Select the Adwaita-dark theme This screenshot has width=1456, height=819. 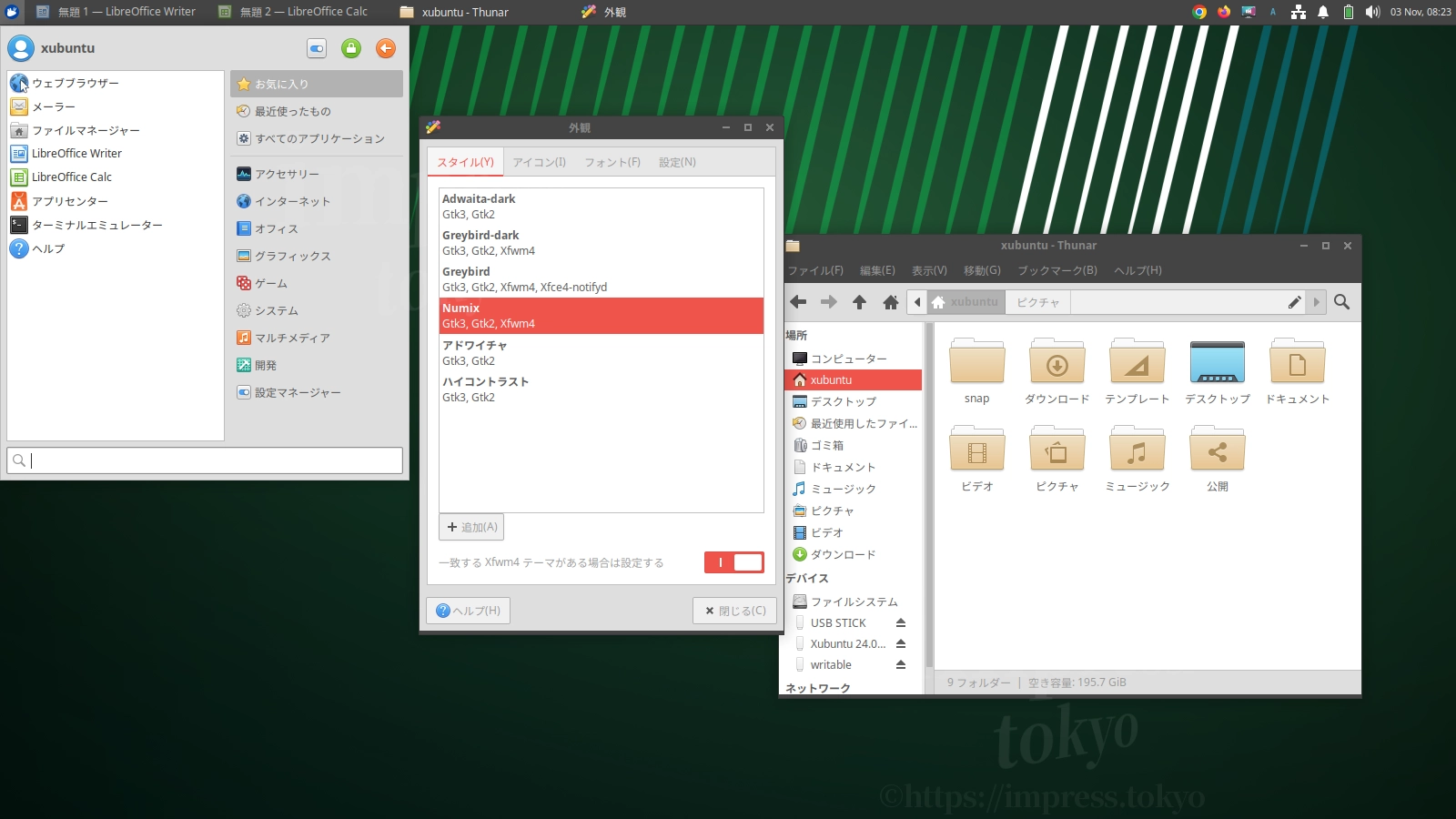click(602, 207)
